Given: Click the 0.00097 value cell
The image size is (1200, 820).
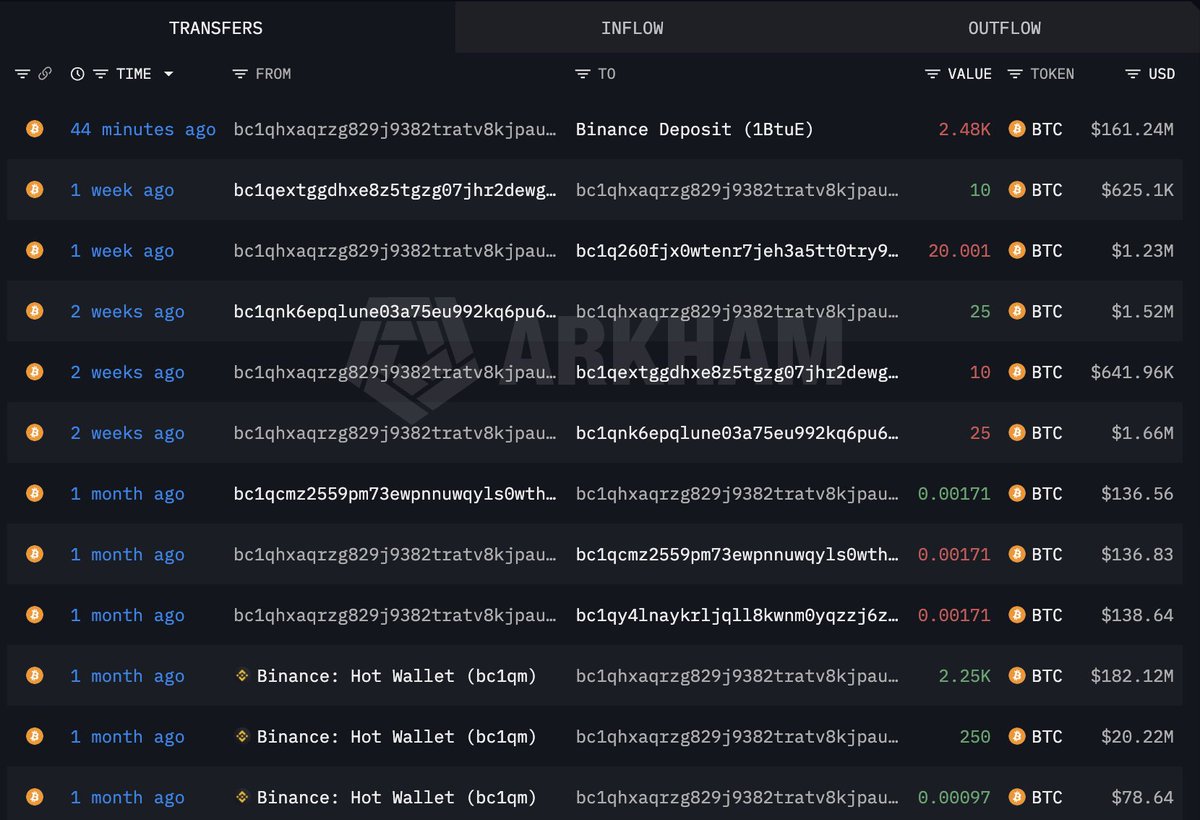Looking at the screenshot, I should point(954,798).
